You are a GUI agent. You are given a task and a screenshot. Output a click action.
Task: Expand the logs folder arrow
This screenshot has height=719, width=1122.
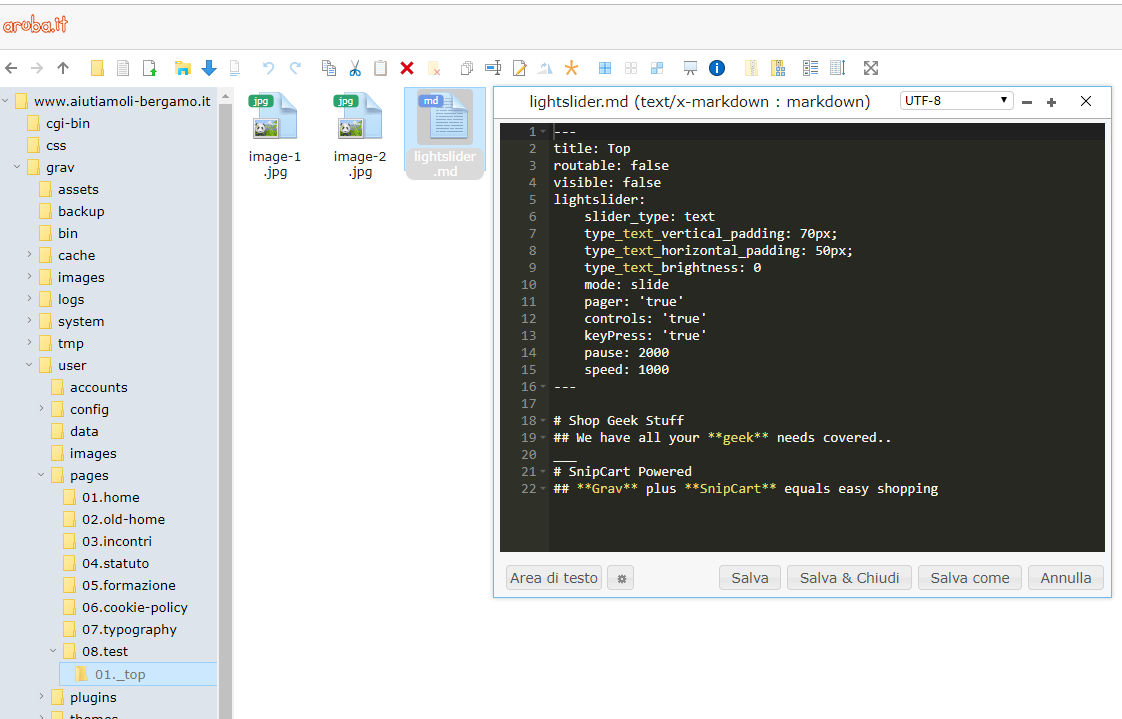point(29,298)
